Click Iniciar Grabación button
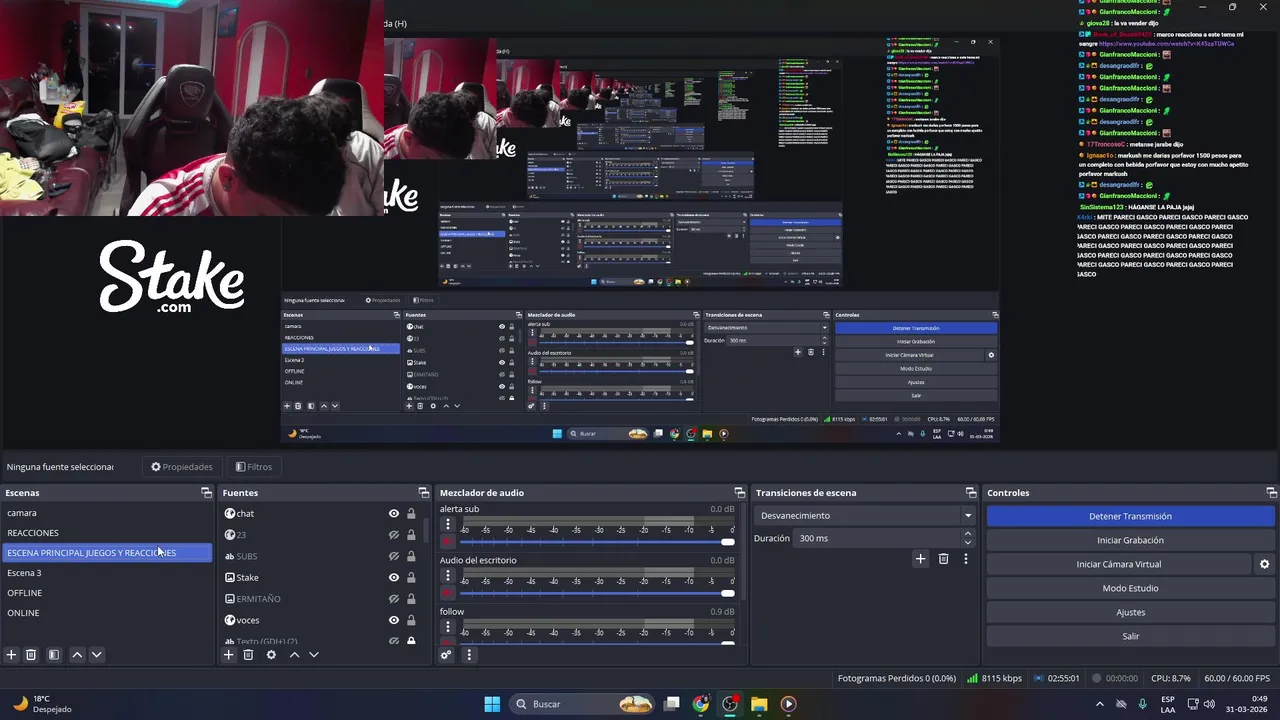The width and height of the screenshot is (1280, 720). [1130, 540]
